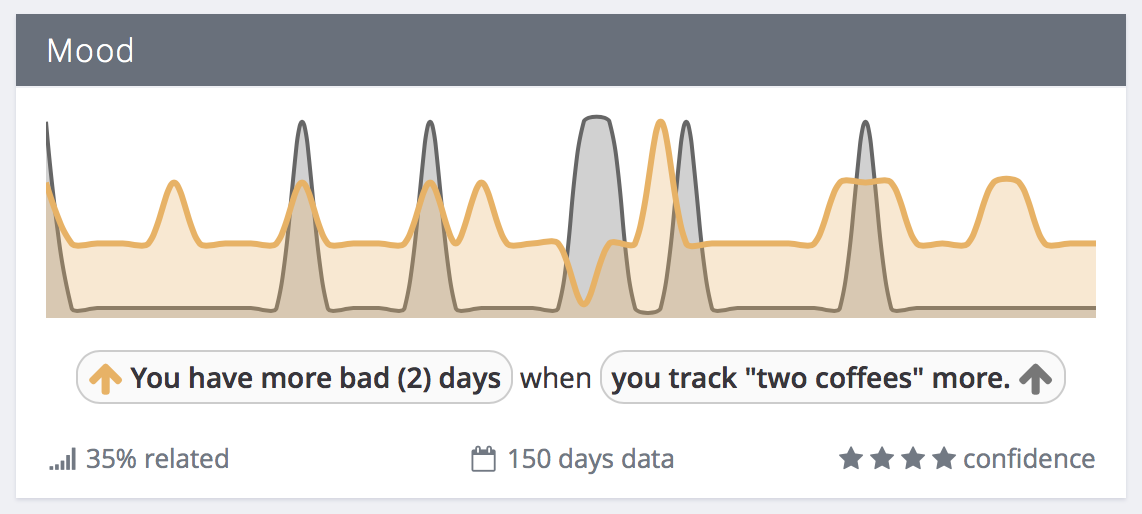This screenshot has width=1142, height=514.
Task: Click the first orange bump on the left
Action: click(174, 185)
